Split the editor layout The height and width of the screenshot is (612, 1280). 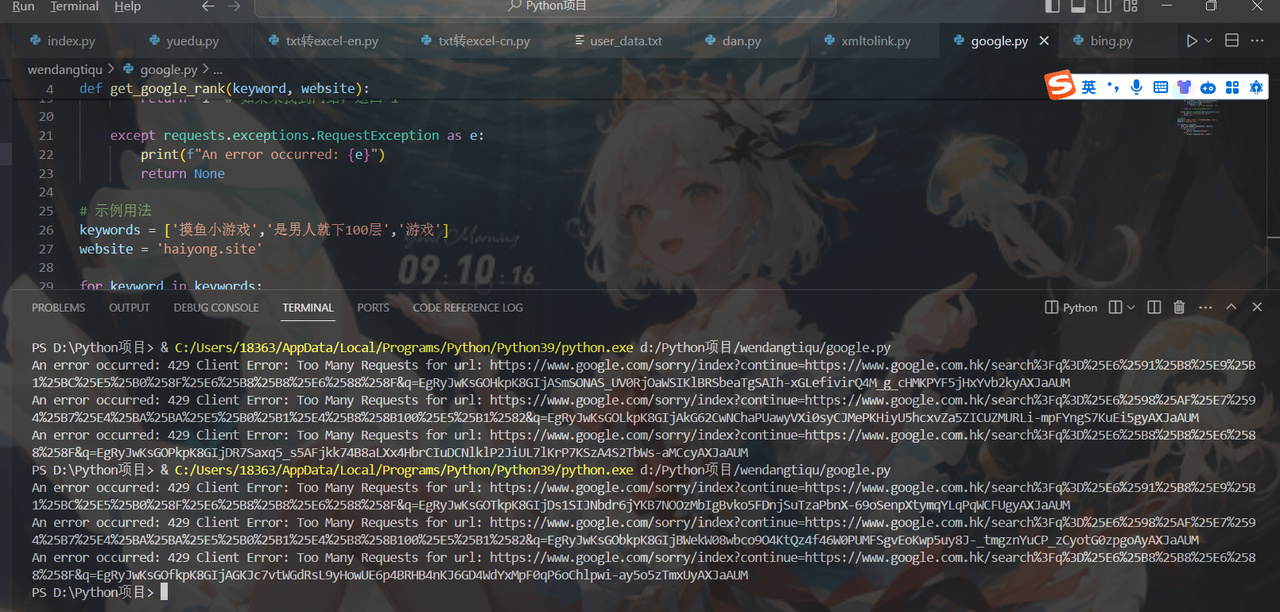(x=1232, y=41)
